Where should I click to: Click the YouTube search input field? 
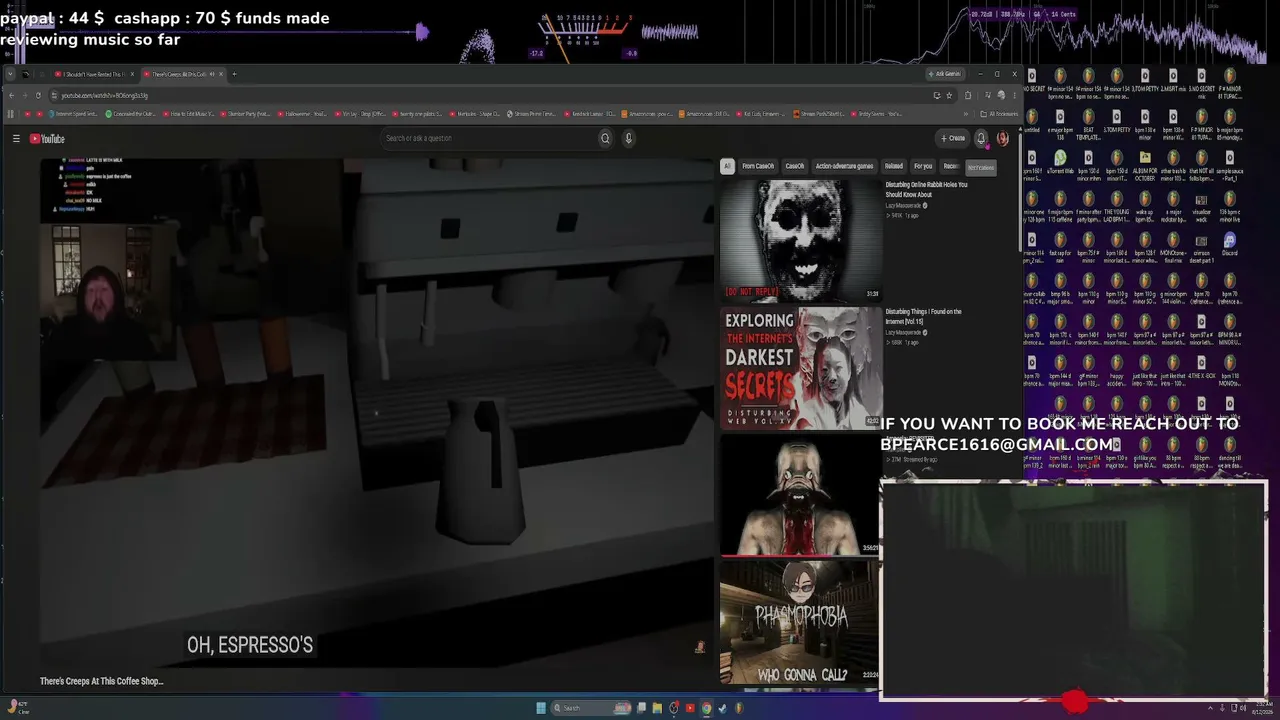488,138
